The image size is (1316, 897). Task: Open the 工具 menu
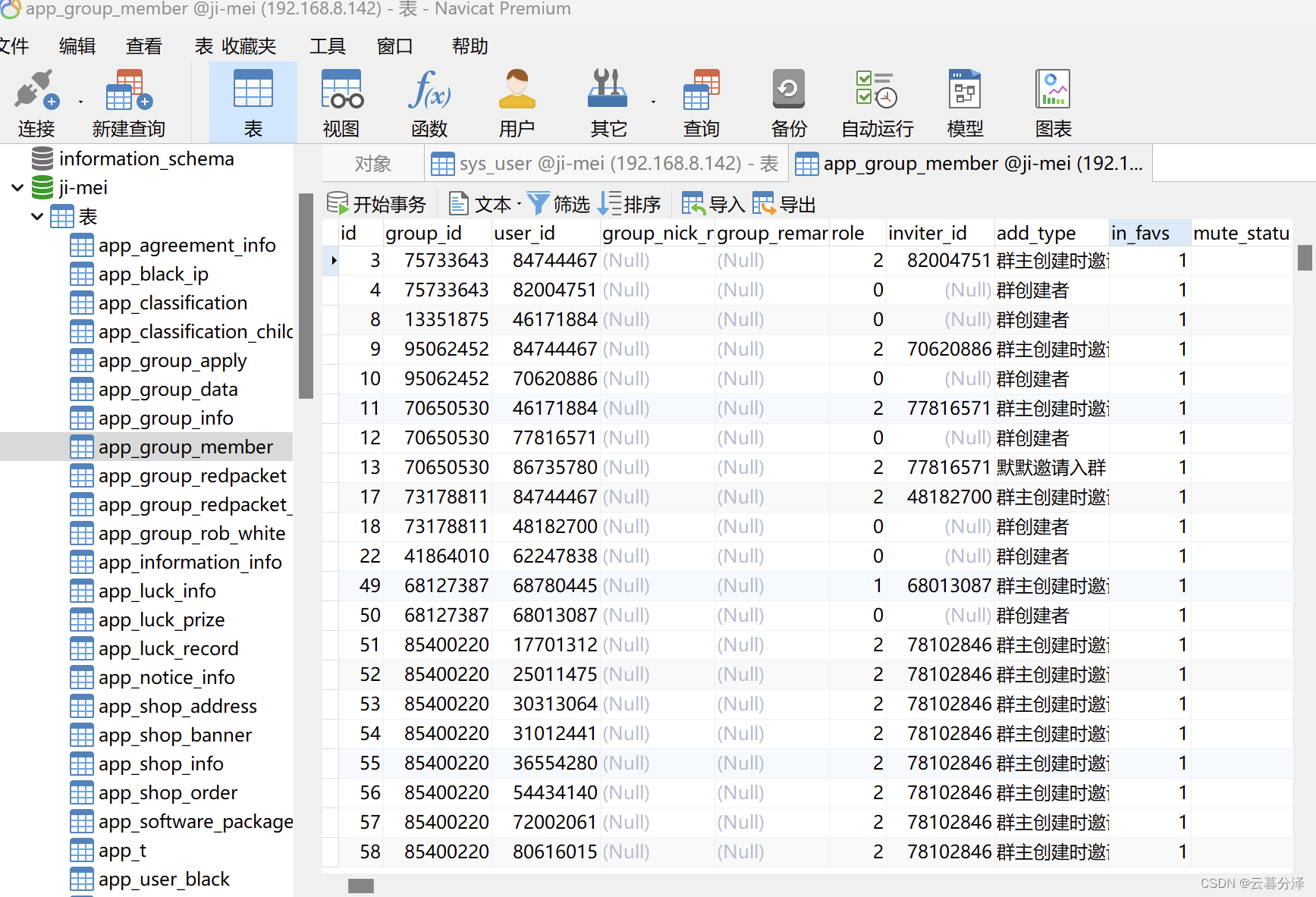327,46
